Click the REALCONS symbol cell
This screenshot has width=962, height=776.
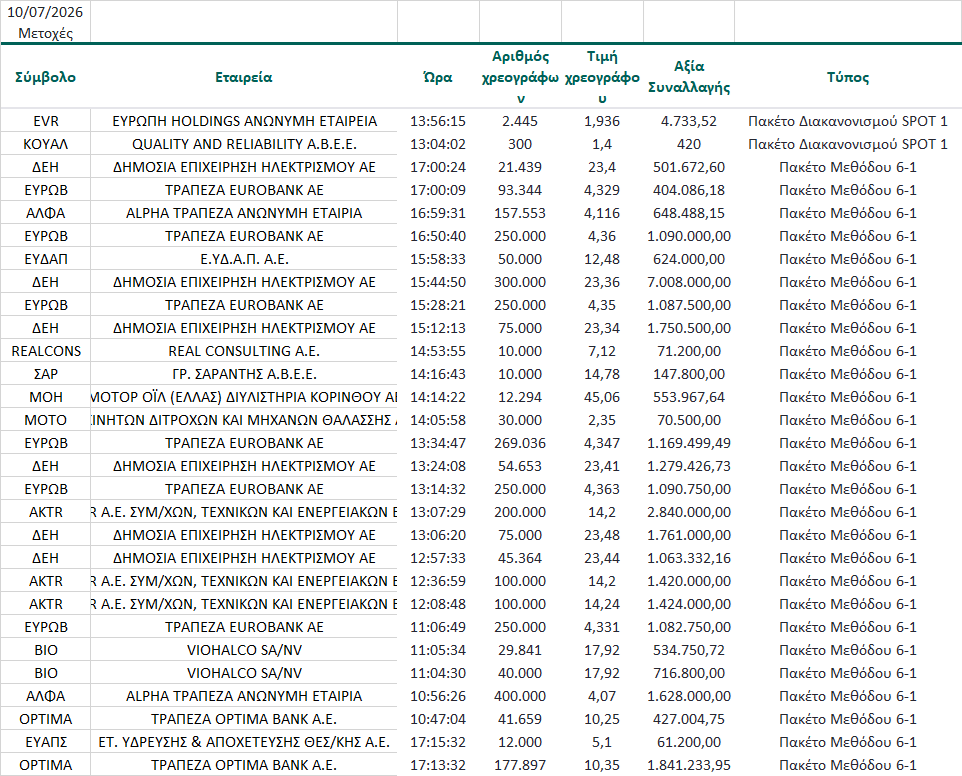coord(46,352)
